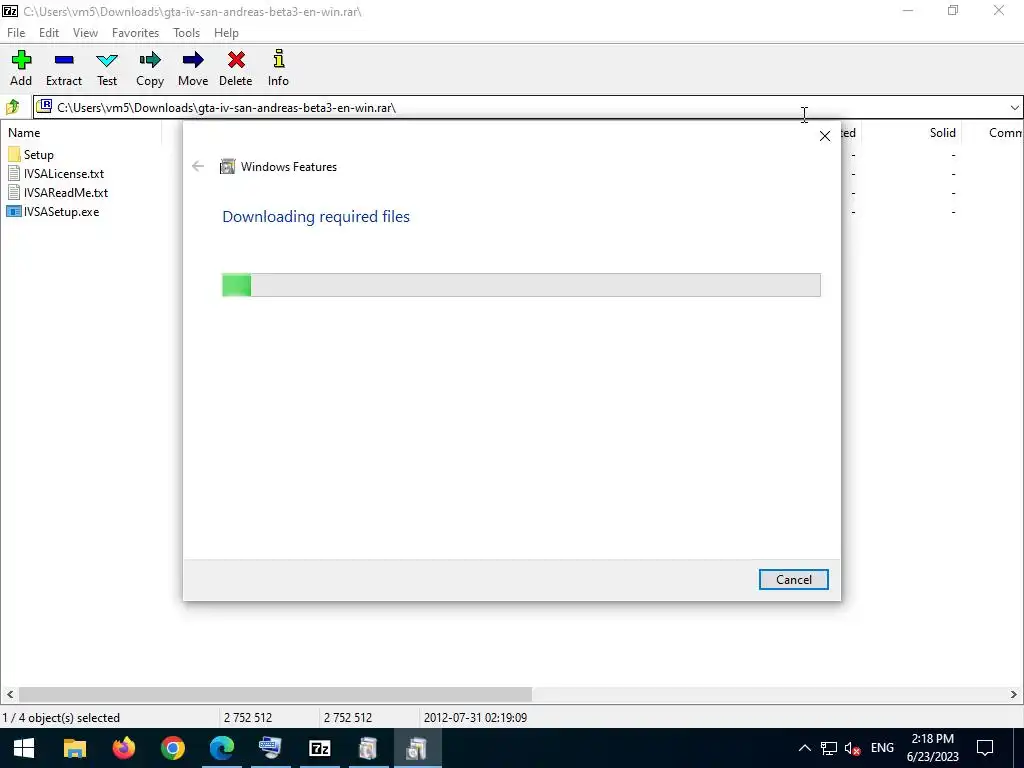Open the Edit menu
The height and width of the screenshot is (768, 1024).
(48, 33)
